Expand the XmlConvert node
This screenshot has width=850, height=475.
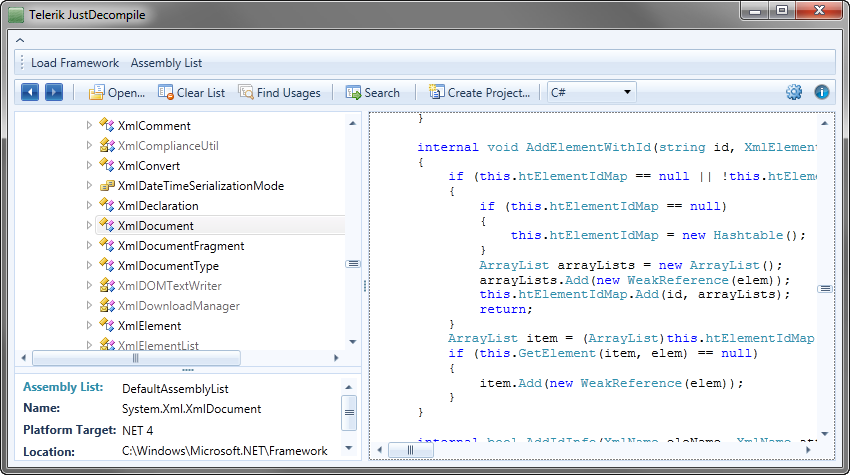(89, 165)
